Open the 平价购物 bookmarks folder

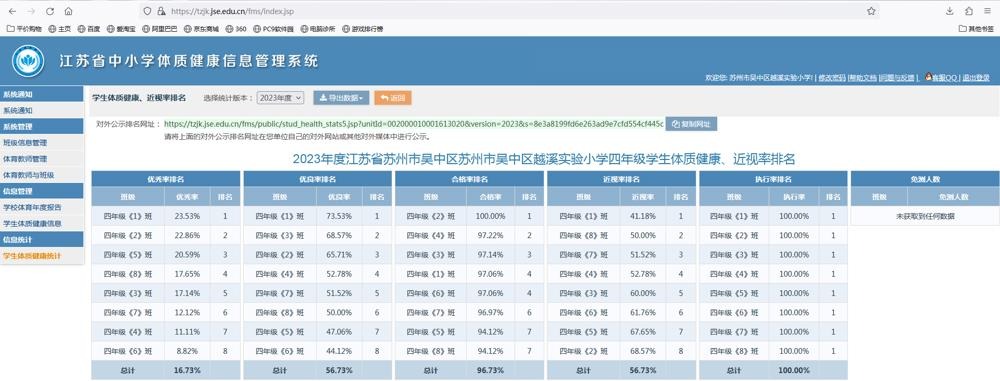pyautogui.click(x=24, y=29)
